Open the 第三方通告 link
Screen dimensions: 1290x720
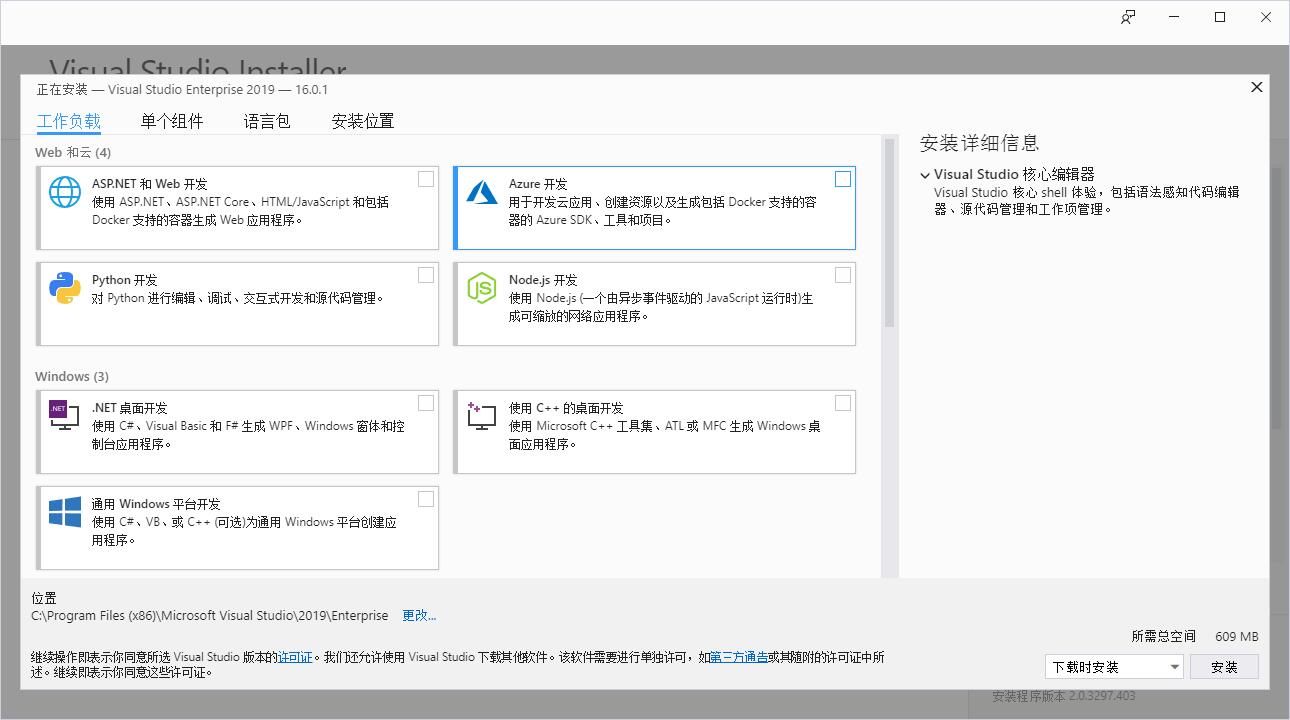coord(739,657)
